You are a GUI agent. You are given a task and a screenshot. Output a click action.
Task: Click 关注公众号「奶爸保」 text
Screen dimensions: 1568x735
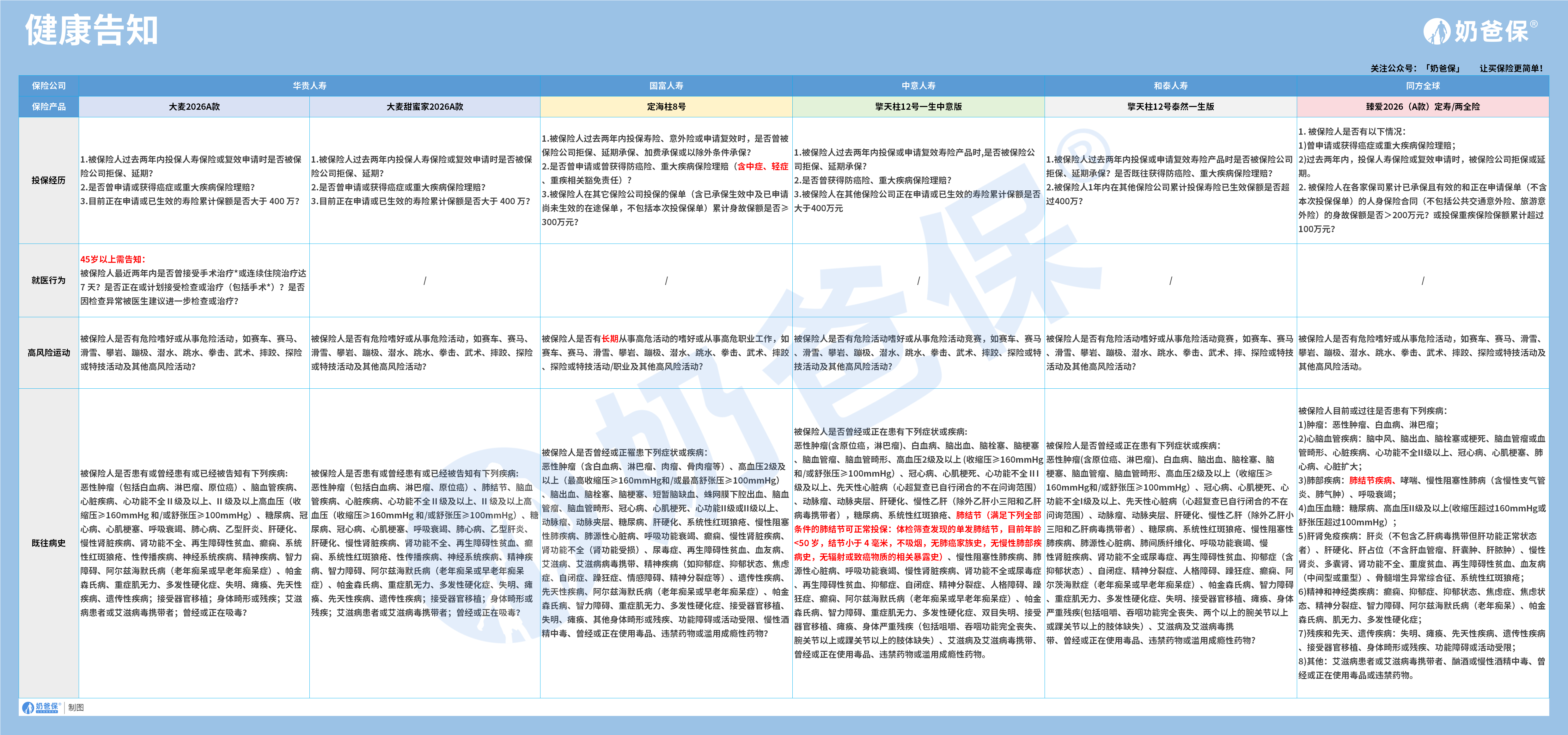coord(1415,68)
